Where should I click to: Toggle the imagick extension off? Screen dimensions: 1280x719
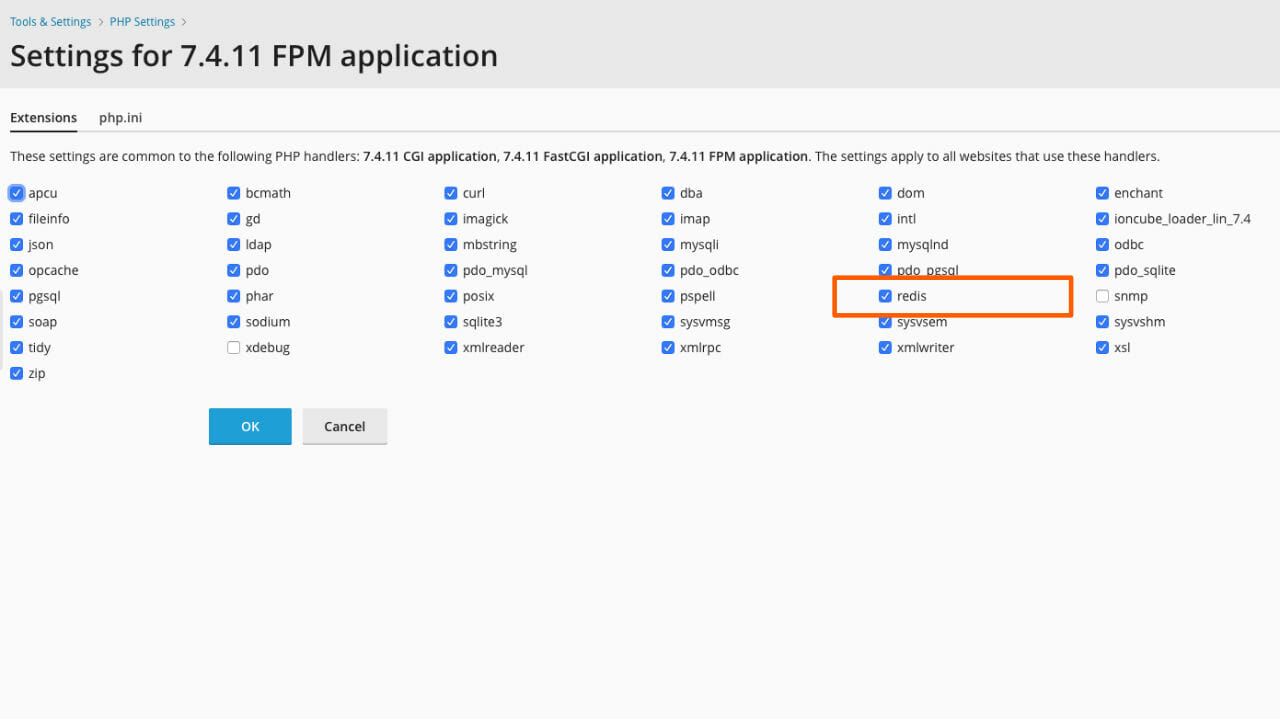451,218
